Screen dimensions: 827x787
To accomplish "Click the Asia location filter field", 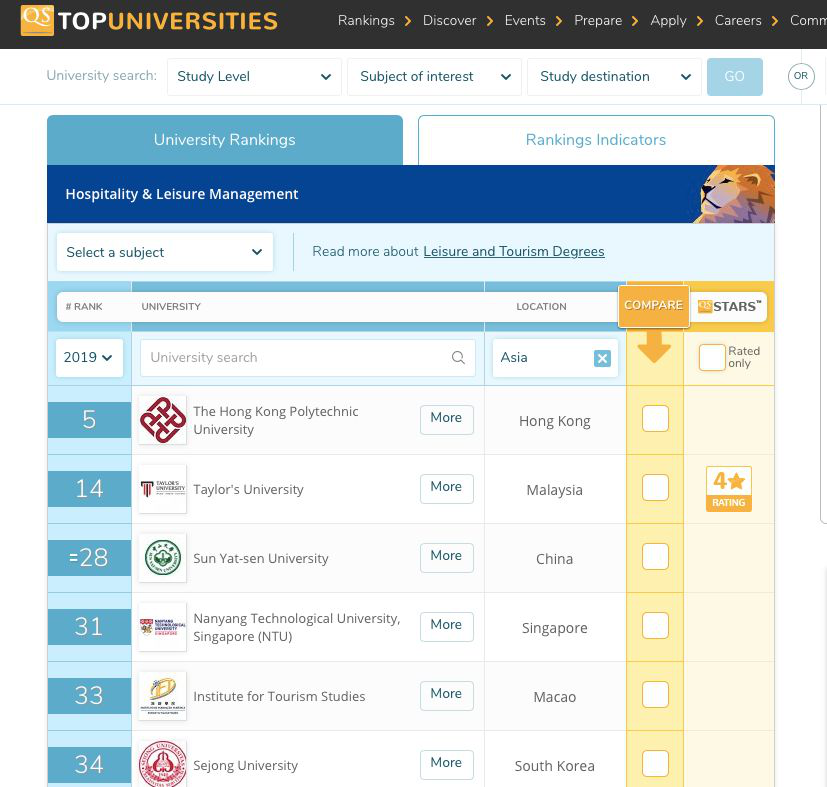I will (555, 358).
